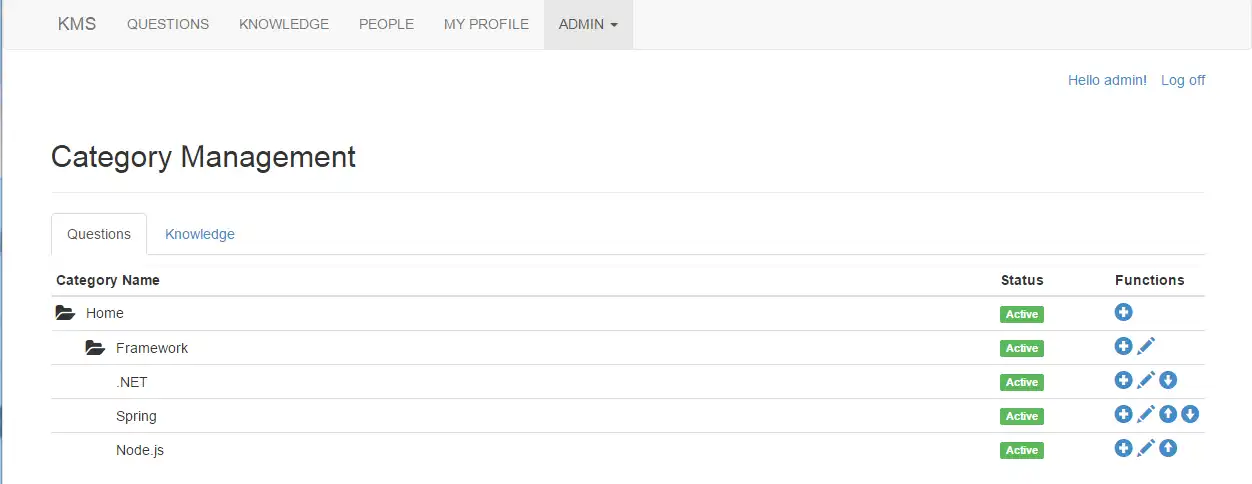Open PEOPLE page from navbar

pyautogui.click(x=386, y=24)
